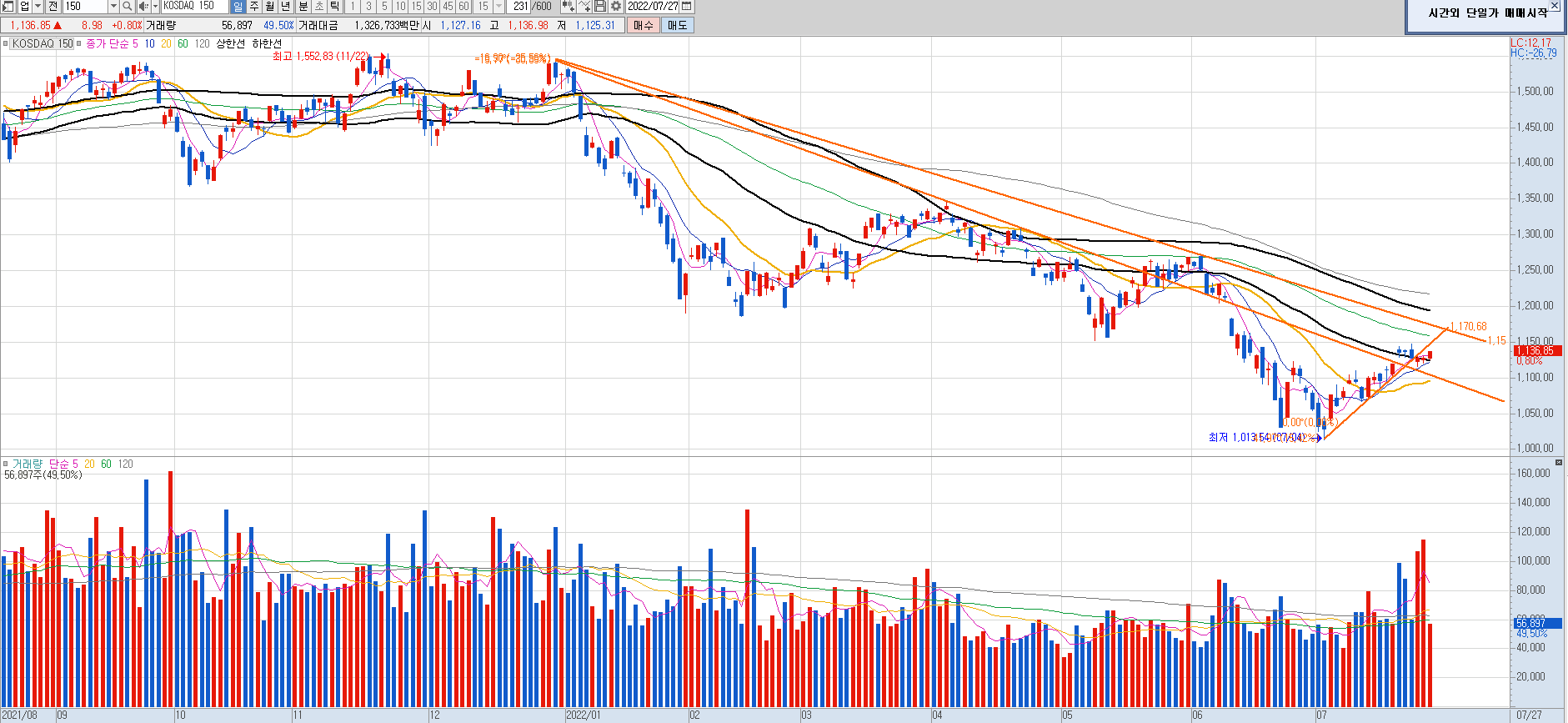This screenshot has height=723, width=1568.
Task: Open stock code search magnifier
Action: [x=127, y=6]
